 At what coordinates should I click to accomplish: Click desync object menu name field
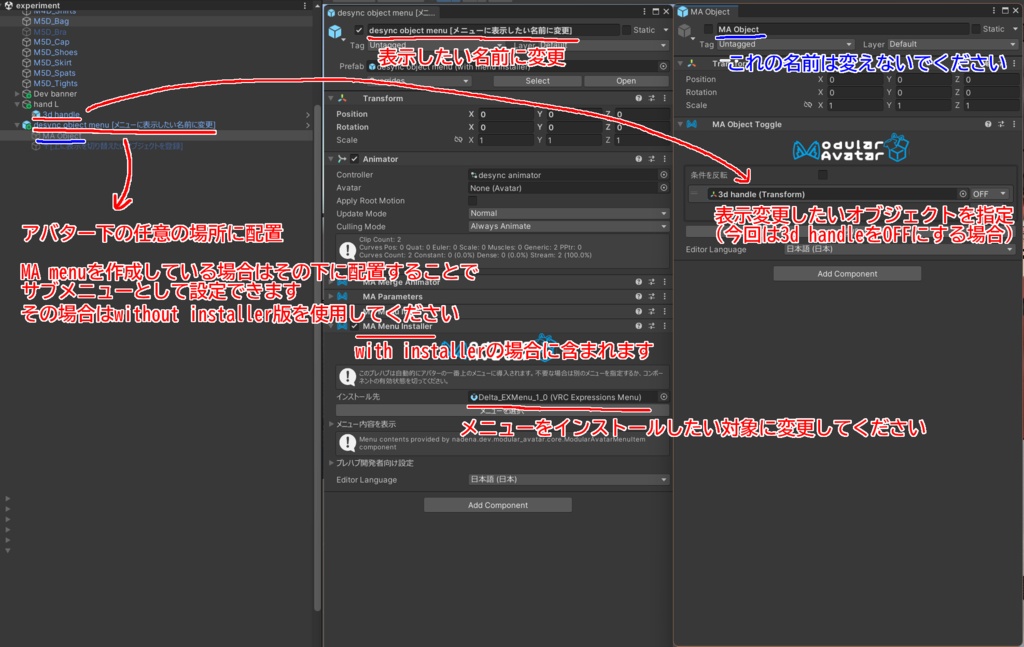(x=492, y=30)
